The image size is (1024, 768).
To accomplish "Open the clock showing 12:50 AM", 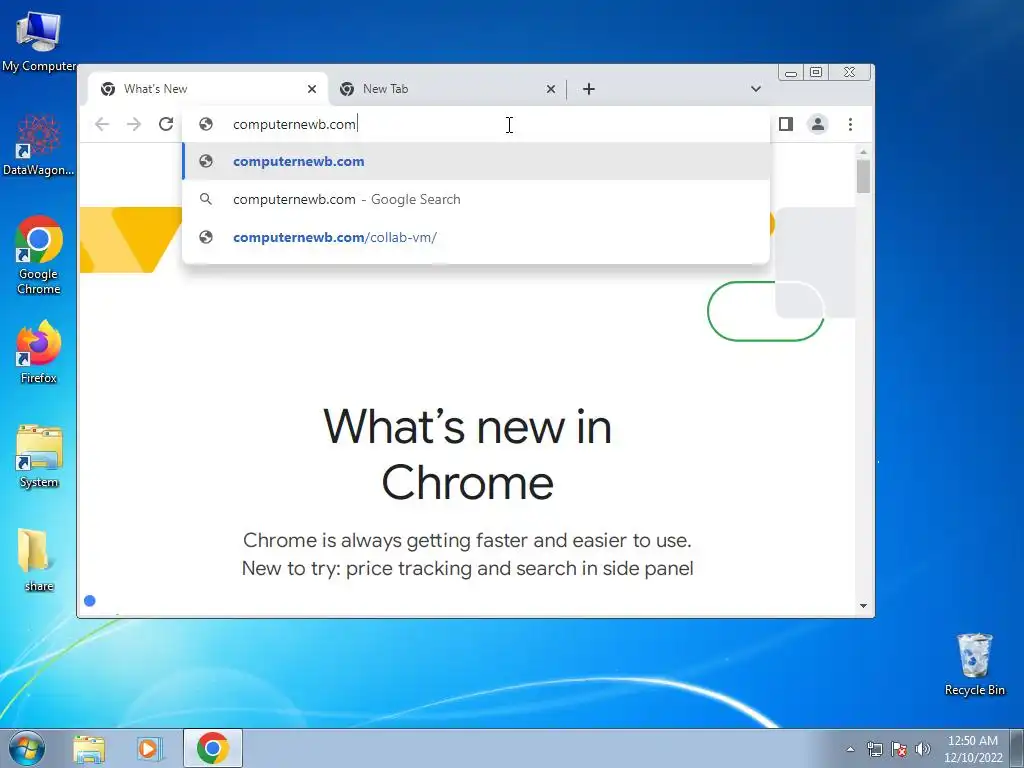I will pos(973,748).
